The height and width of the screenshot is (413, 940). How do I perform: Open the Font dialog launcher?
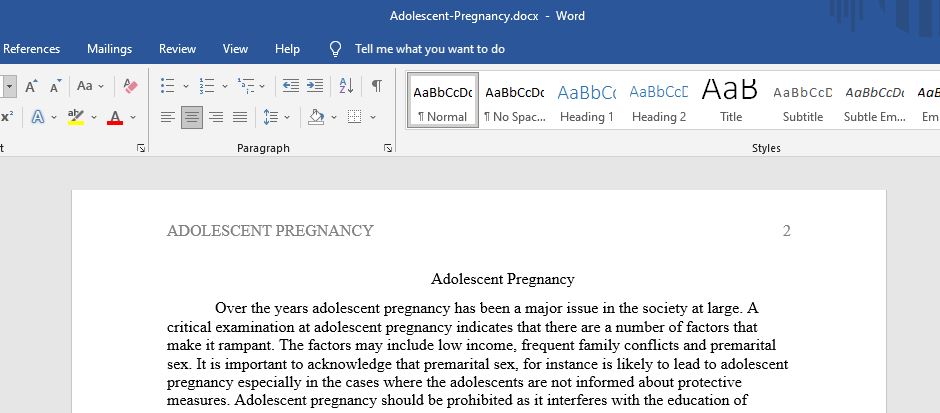(141, 148)
